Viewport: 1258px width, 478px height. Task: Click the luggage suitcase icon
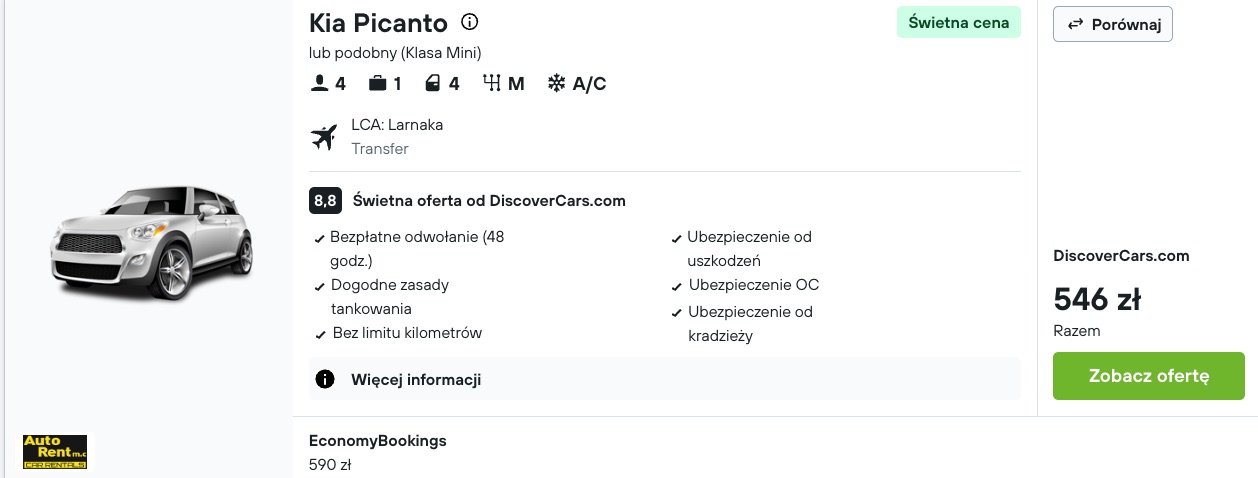(377, 84)
